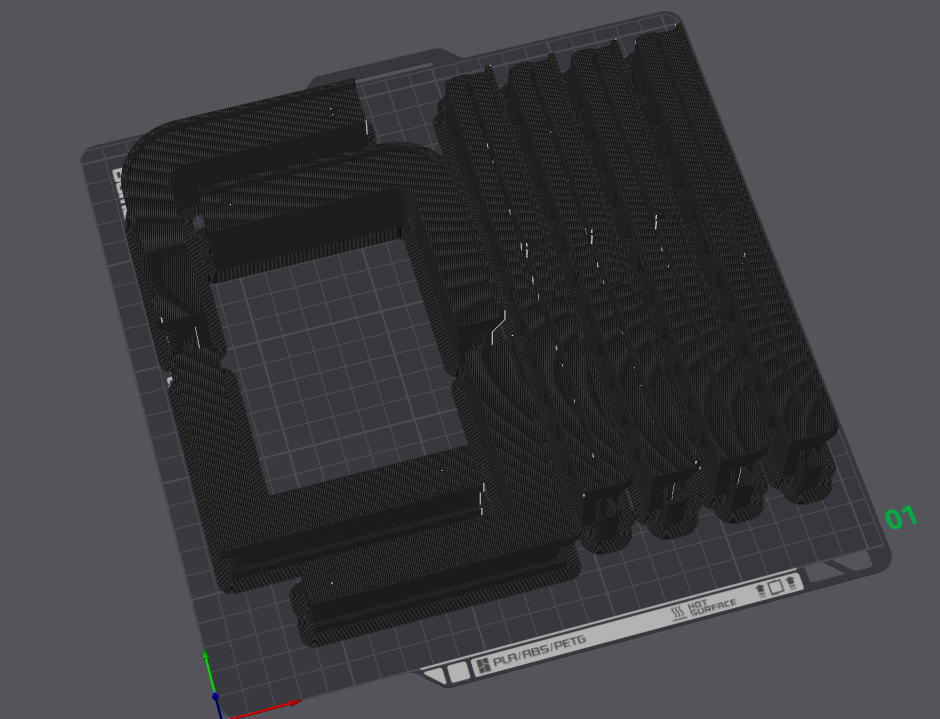Viewport: 940px width, 719px height.
Task: Click the HOT SURFACE warning on plate
Action: (704, 610)
